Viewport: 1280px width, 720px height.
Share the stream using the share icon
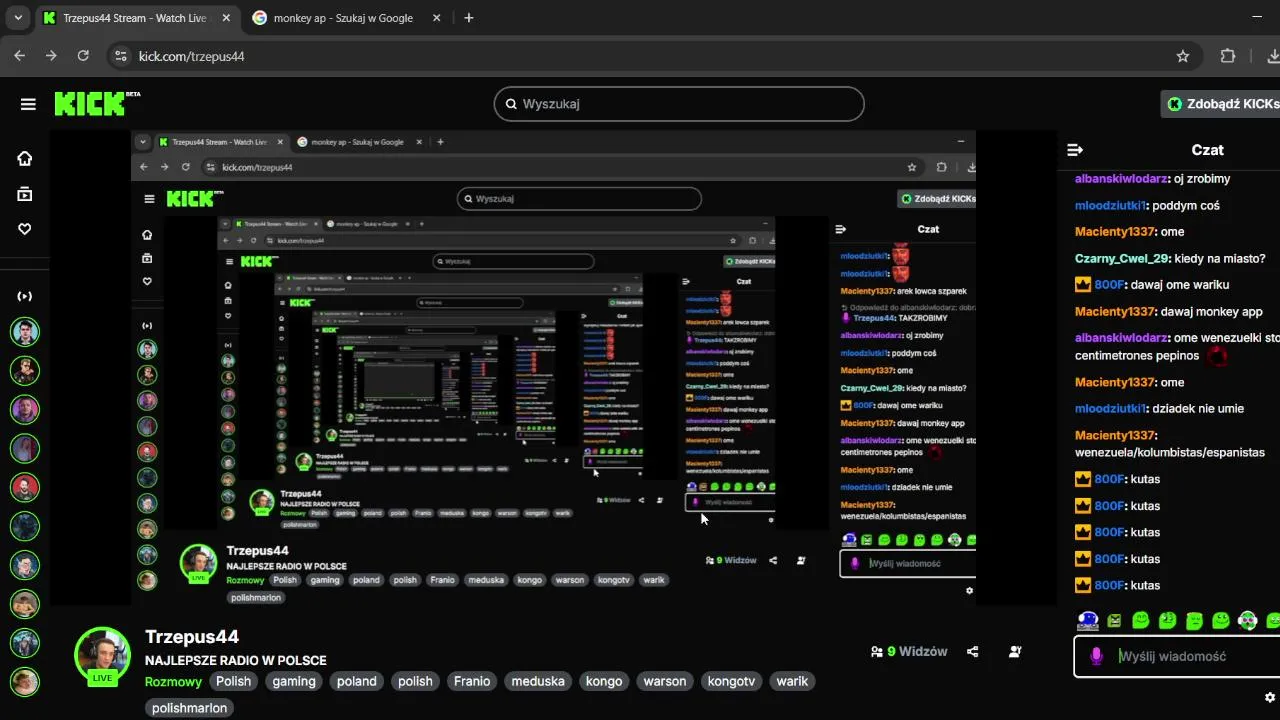coord(973,652)
